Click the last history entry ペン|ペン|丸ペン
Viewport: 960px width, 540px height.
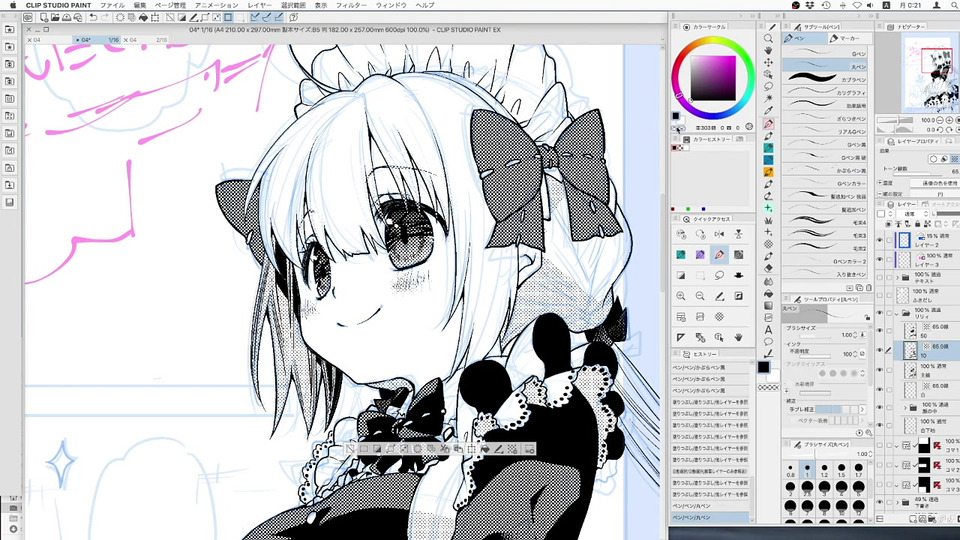710,518
